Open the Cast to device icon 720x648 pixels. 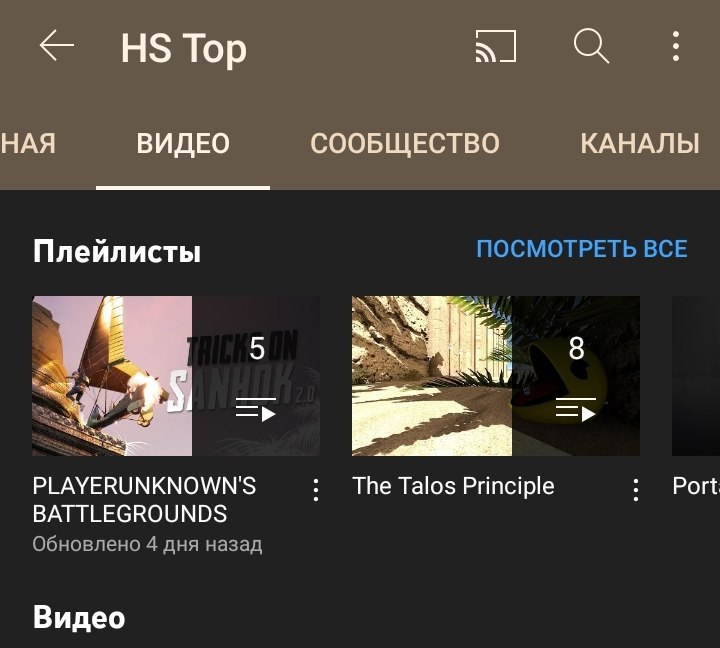[496, 46]
